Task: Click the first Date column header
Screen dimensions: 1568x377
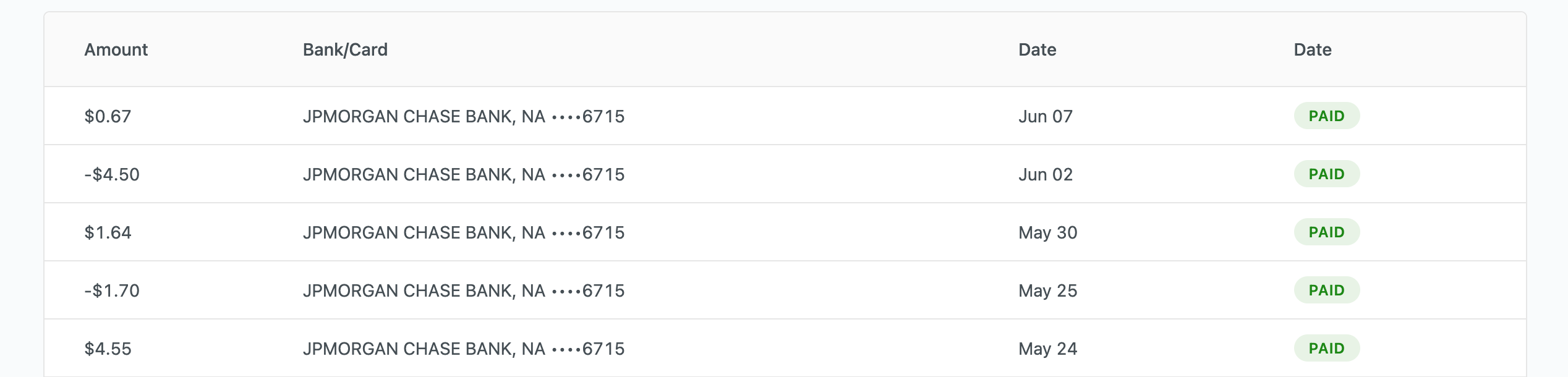Action: [1037, 49]
